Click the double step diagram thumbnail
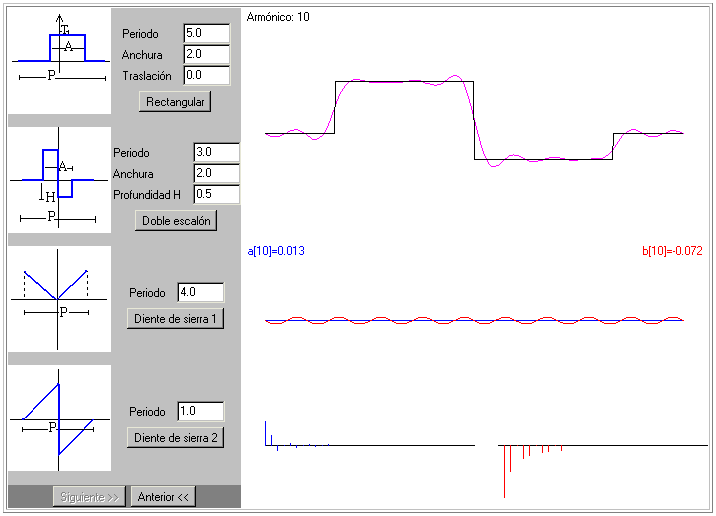The image size is (716, 516). tap(59, 180)
